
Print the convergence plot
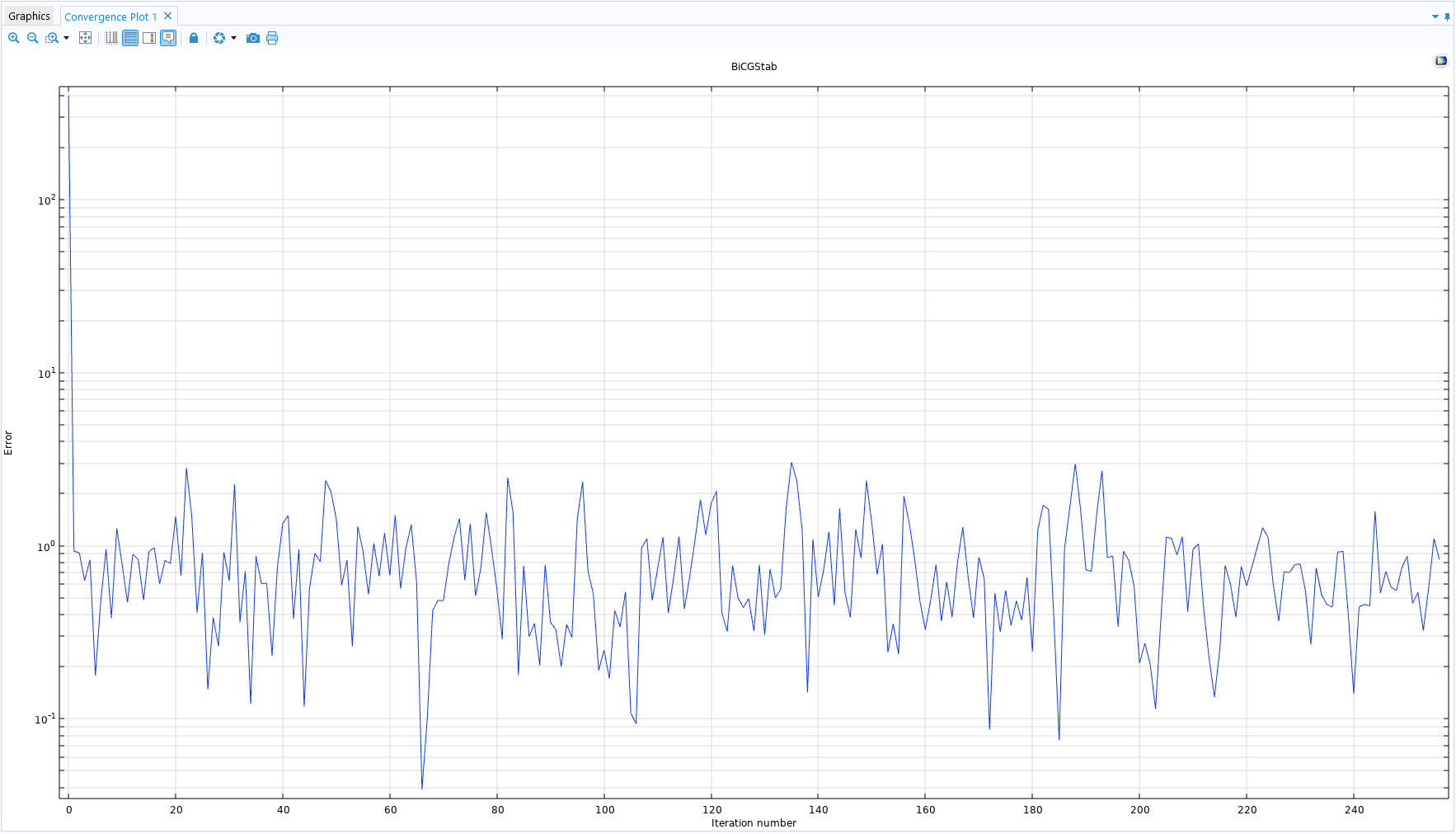click(x=272, y=38)
